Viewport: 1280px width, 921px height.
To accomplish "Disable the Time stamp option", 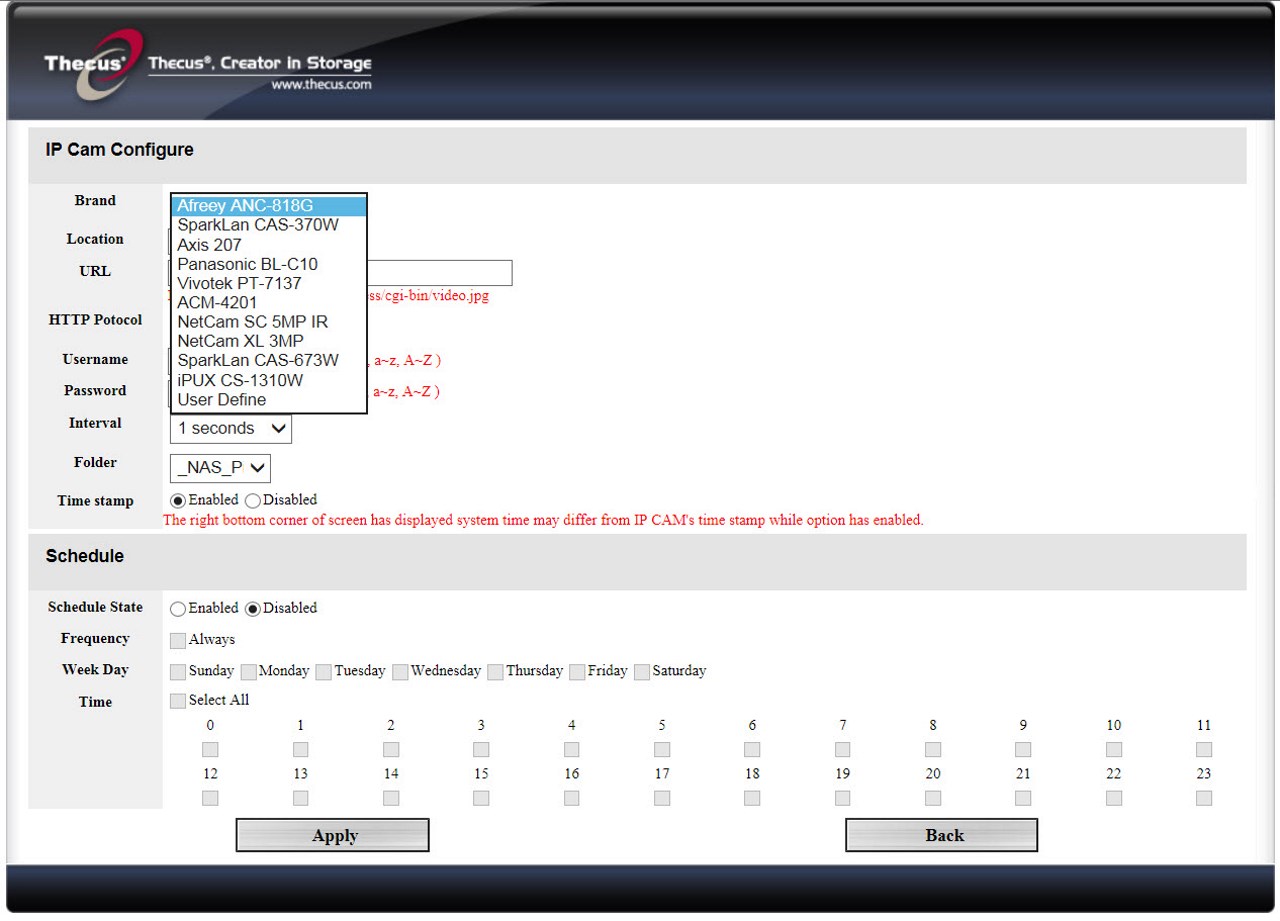I will tap(252, 500).
